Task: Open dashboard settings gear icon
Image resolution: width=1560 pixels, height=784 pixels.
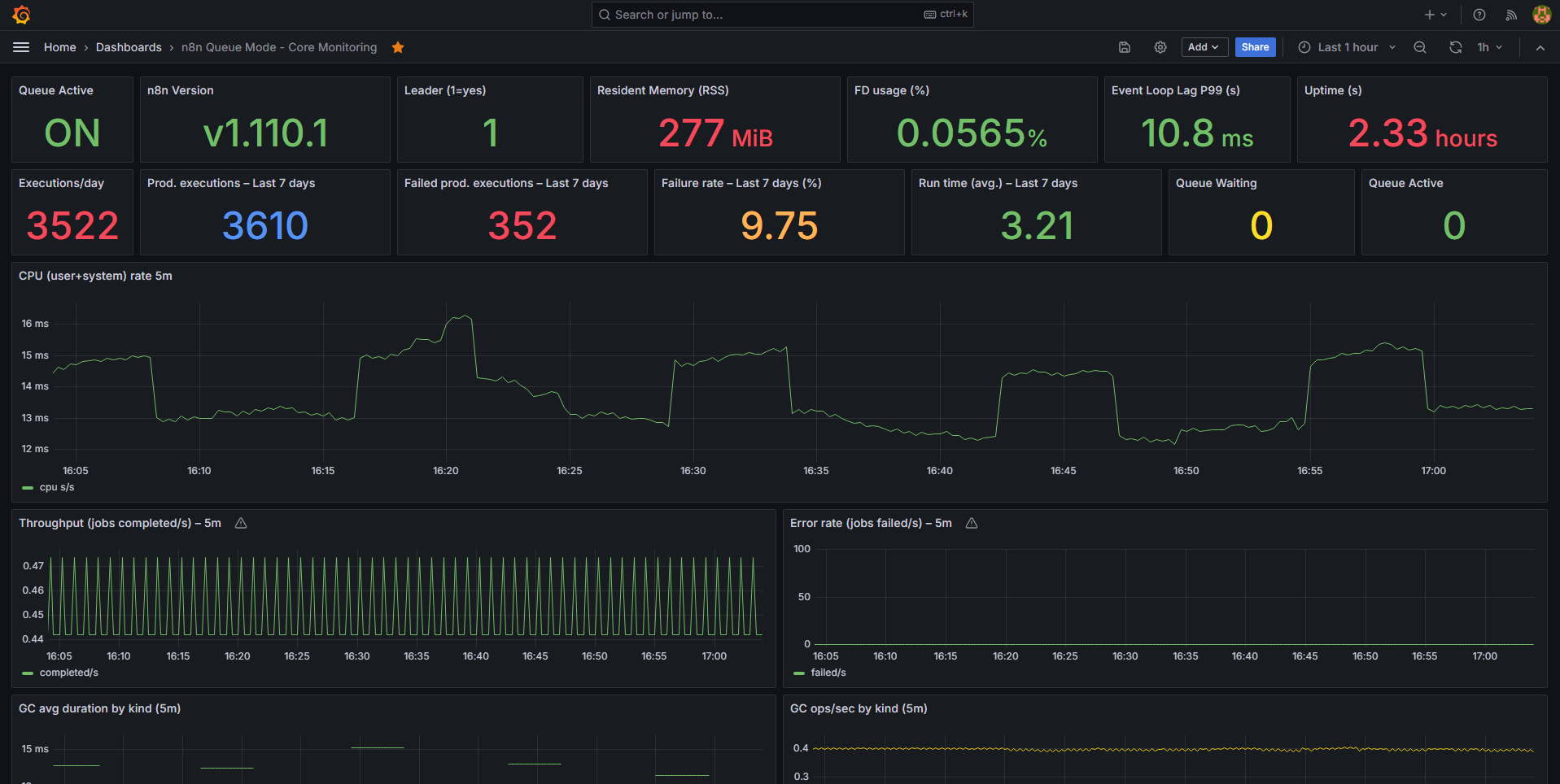Action: pos(1160,47)
